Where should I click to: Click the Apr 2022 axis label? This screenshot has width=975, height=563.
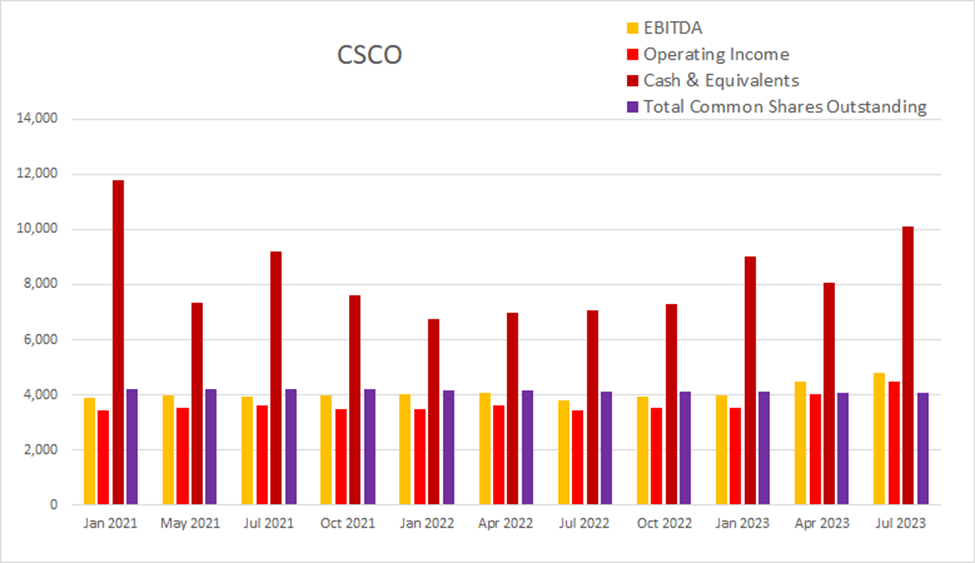click(x=506, y=523)
